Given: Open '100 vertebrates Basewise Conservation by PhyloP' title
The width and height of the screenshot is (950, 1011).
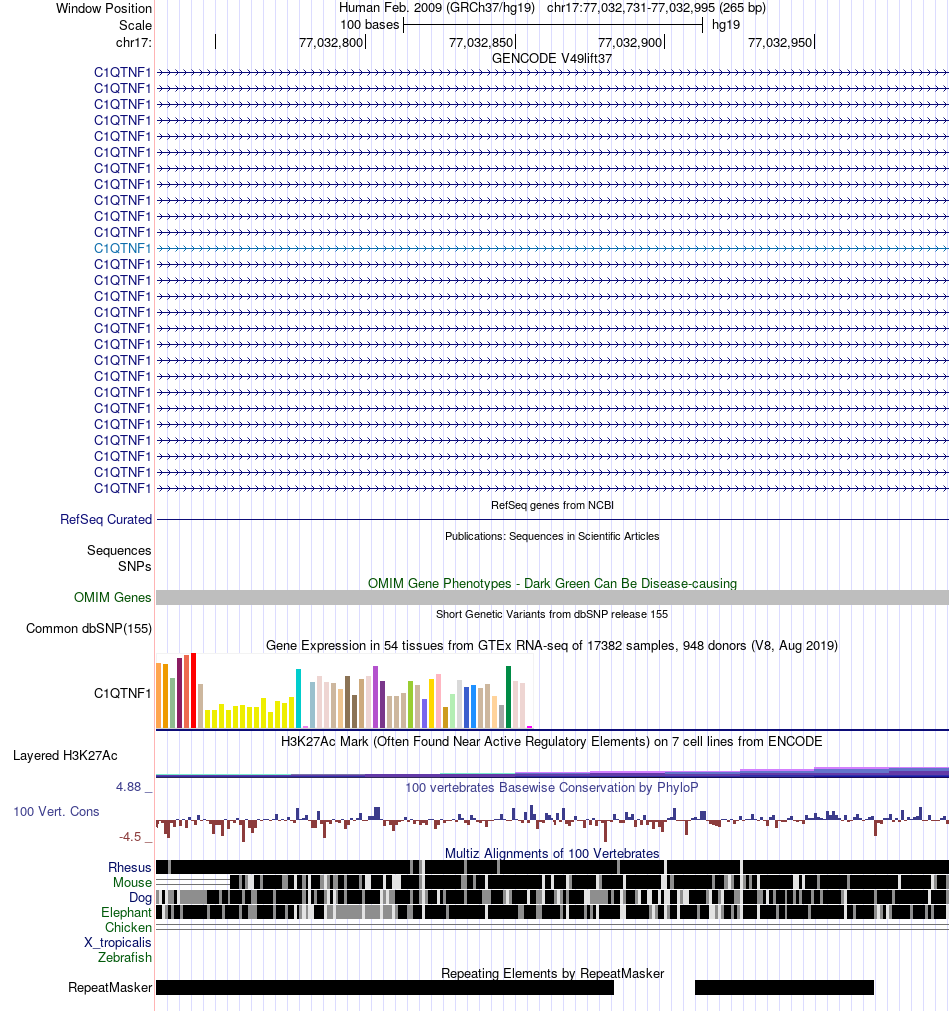Looking at the screenshot, I should click(552, 787).
